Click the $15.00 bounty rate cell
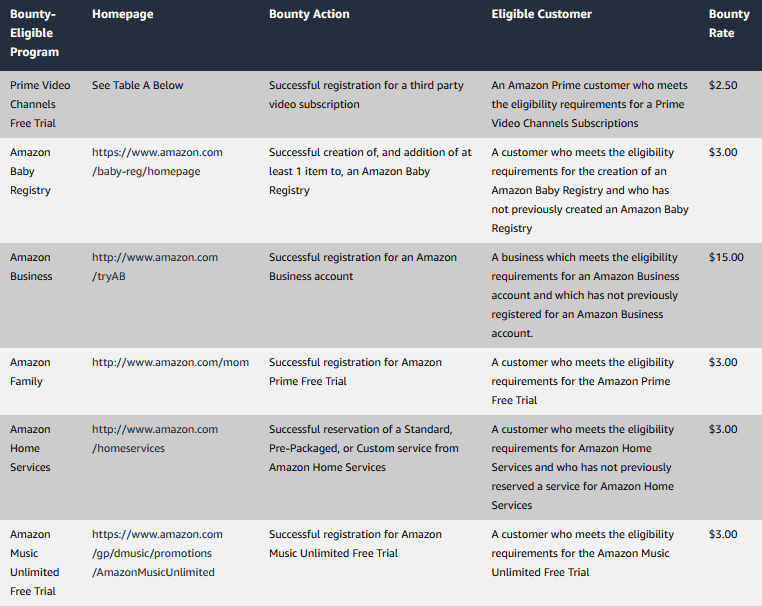This screenshot has width=762, height=607. 726,257
